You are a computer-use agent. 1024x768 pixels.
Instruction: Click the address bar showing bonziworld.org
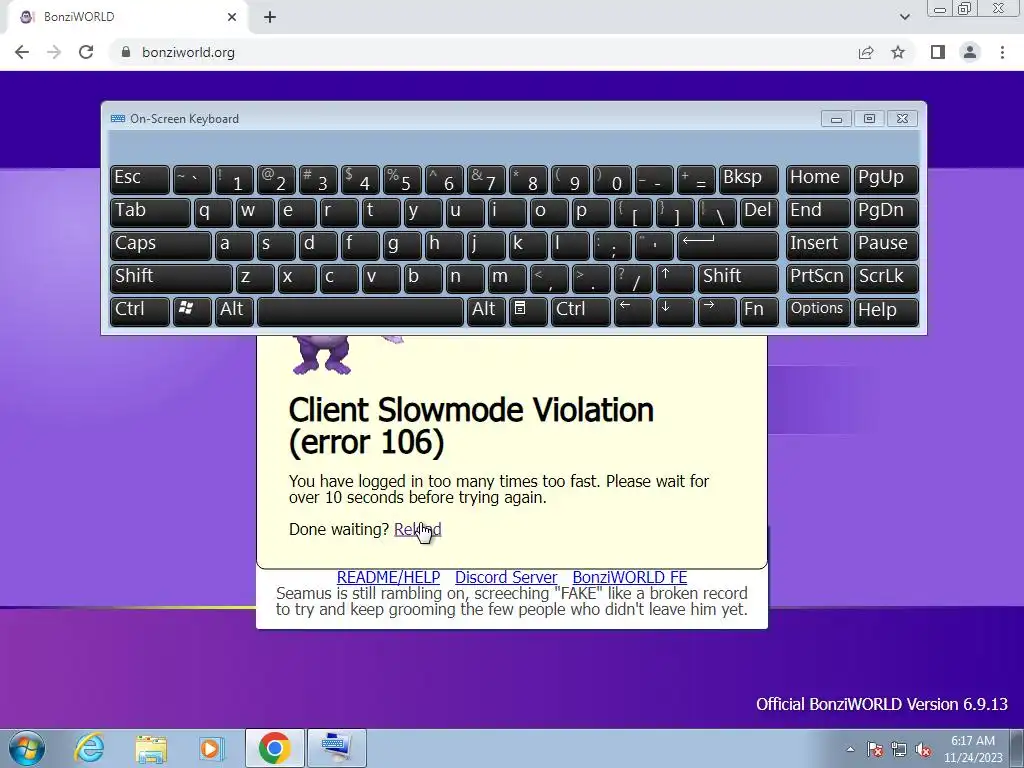tap(483, 52)
